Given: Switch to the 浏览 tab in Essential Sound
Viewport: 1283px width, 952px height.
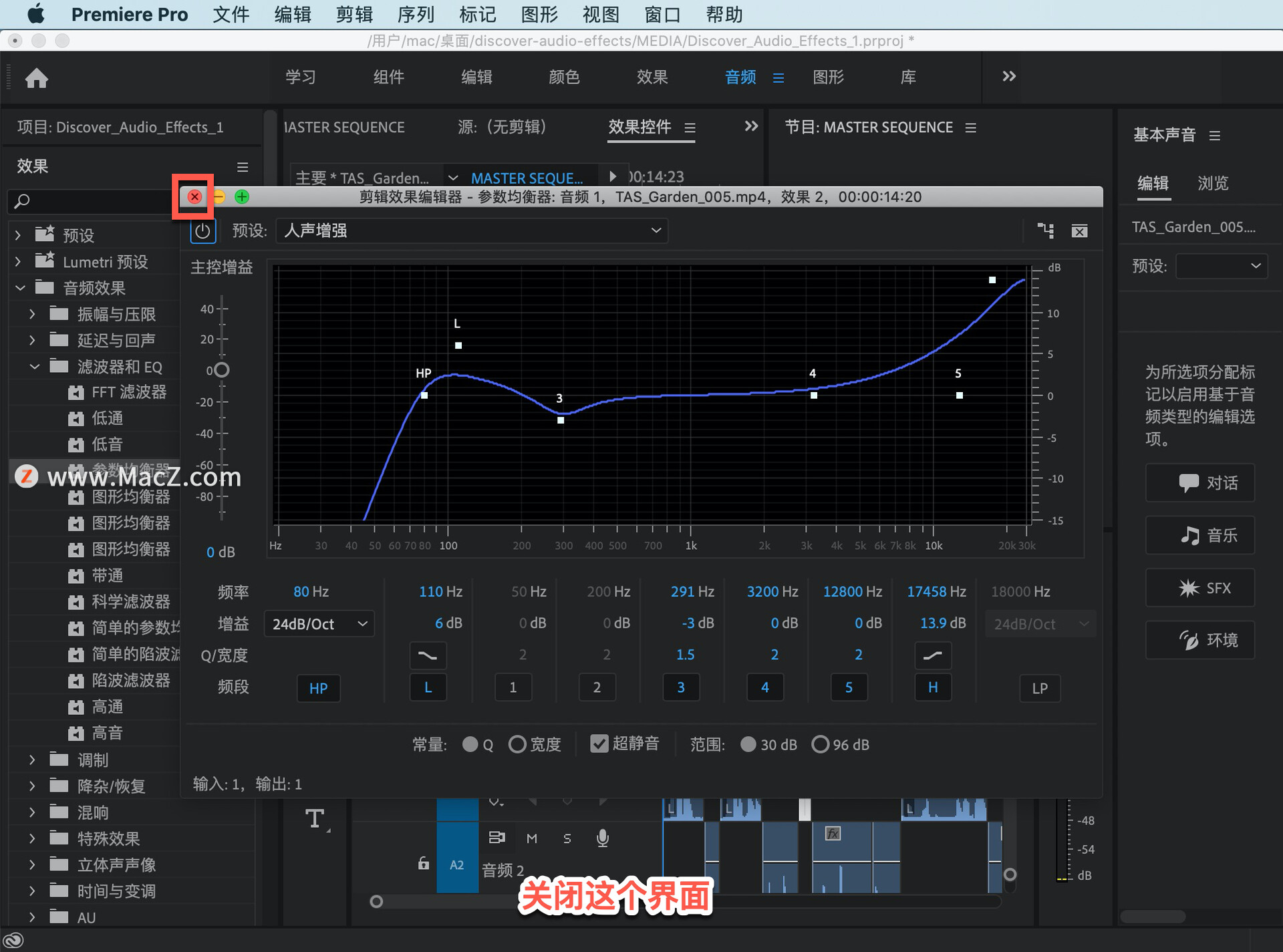Looking at the screenshot, I should coord(1213,183).
